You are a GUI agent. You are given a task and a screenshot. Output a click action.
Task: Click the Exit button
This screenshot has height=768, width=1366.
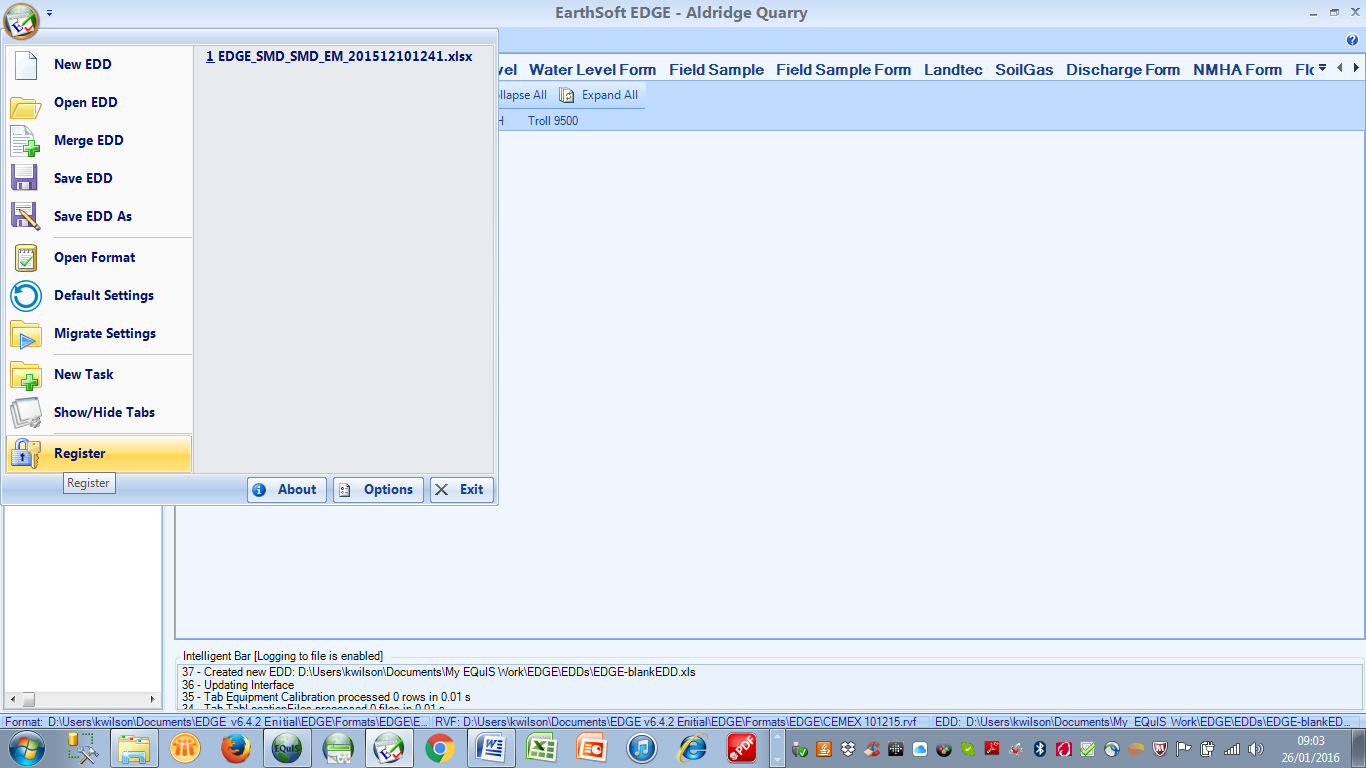pos(462,490)
